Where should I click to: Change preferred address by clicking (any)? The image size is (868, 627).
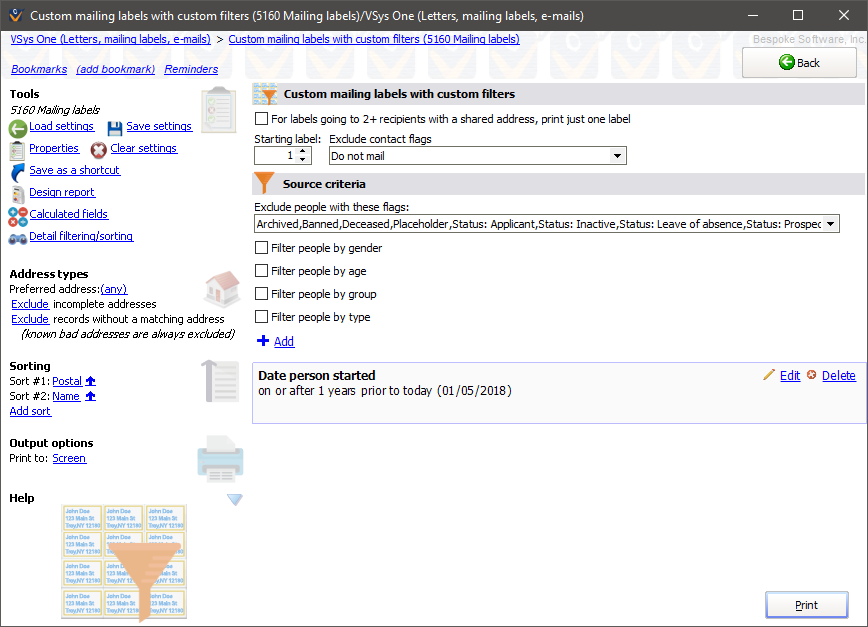point(113,288)
